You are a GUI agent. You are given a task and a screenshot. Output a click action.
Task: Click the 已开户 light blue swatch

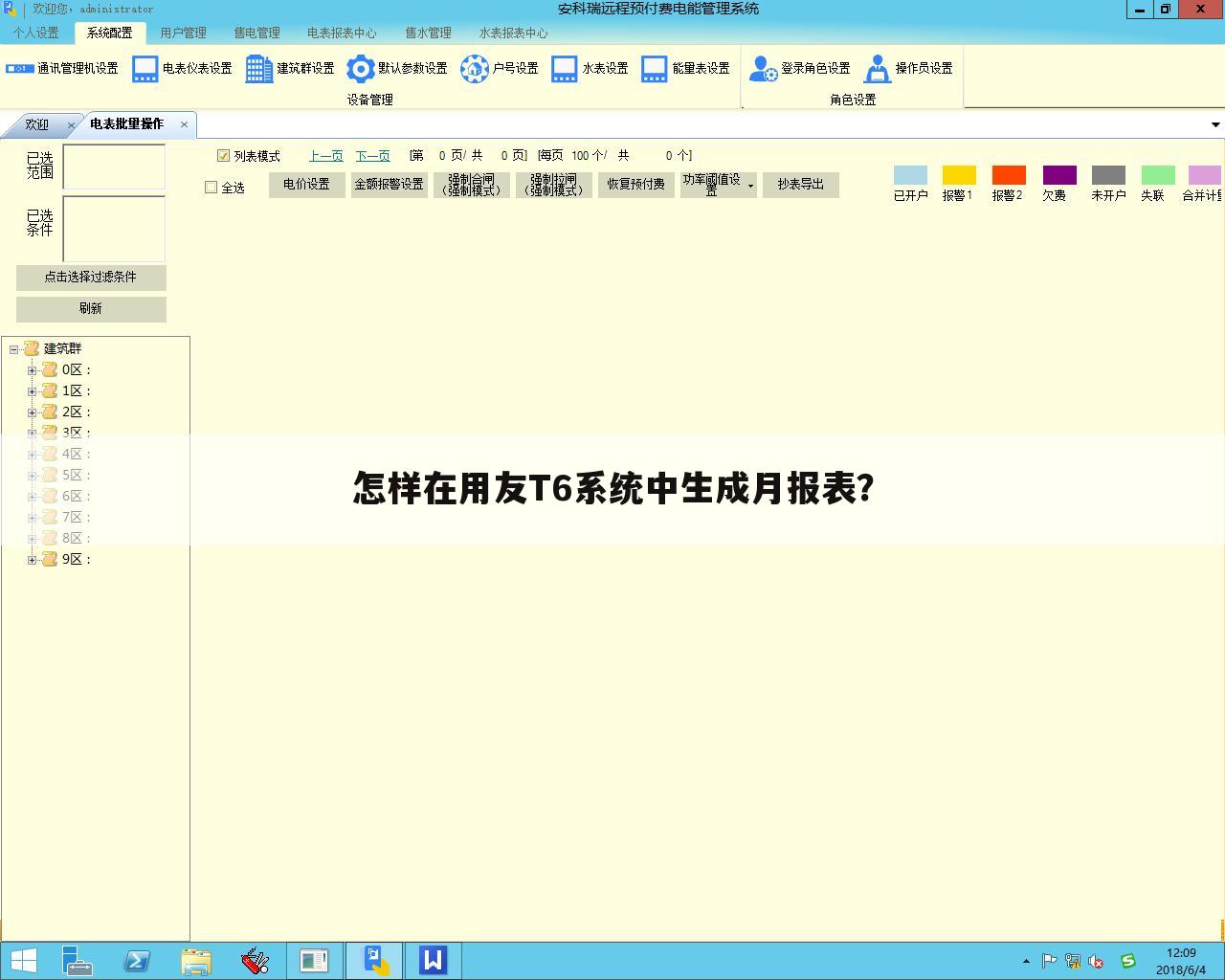(910, 175)
